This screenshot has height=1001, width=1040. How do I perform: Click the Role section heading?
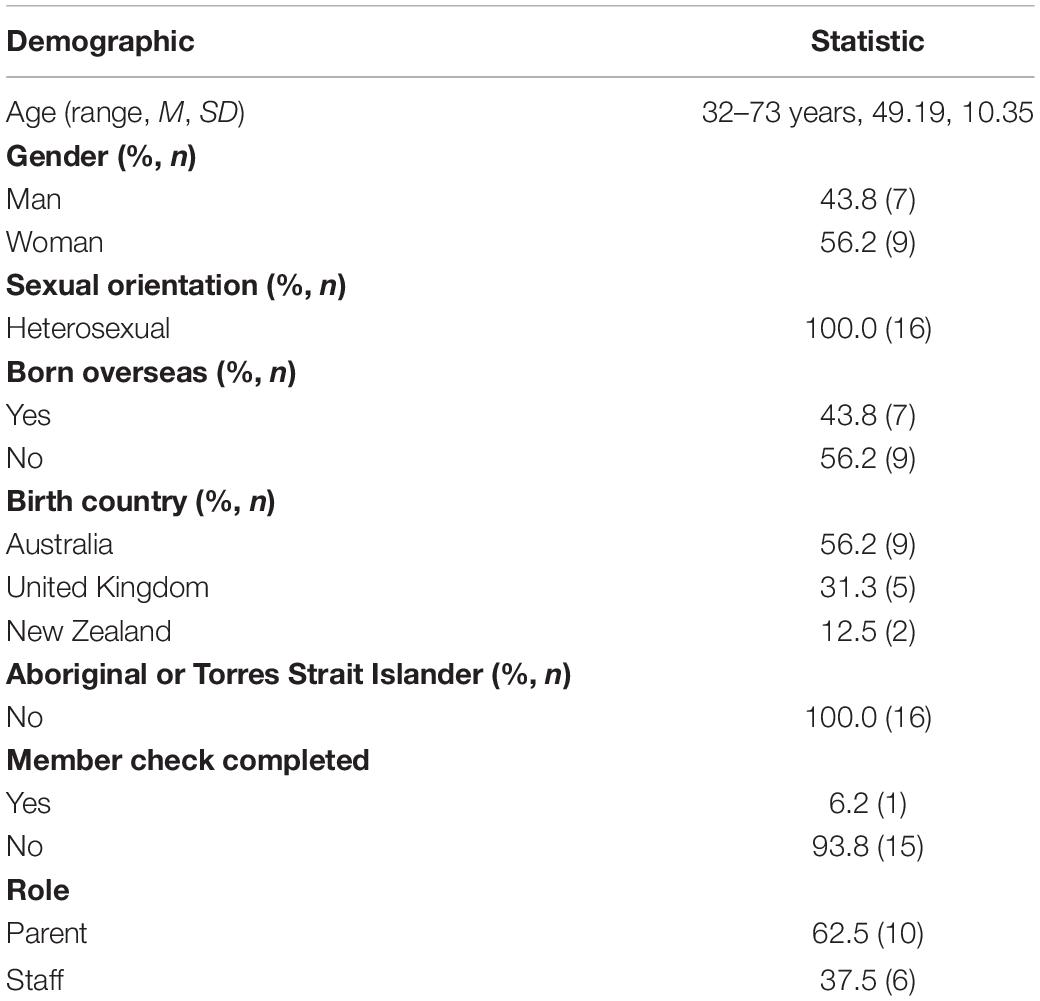(38, 890)
